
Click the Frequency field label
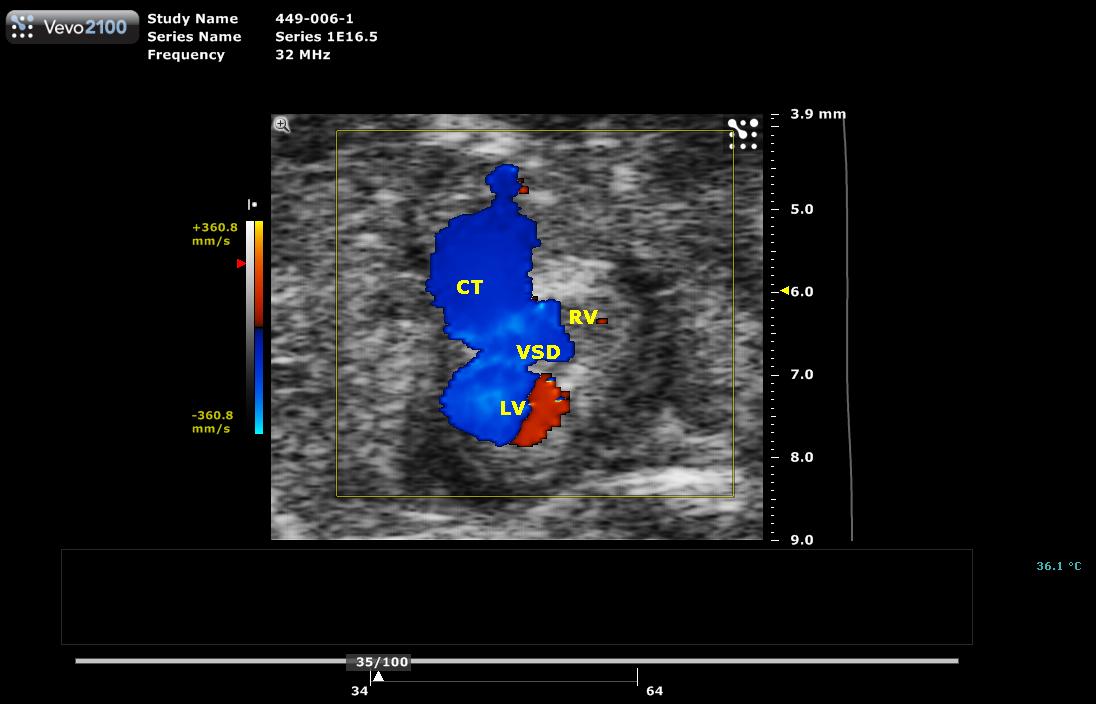[x=186, y=55]
